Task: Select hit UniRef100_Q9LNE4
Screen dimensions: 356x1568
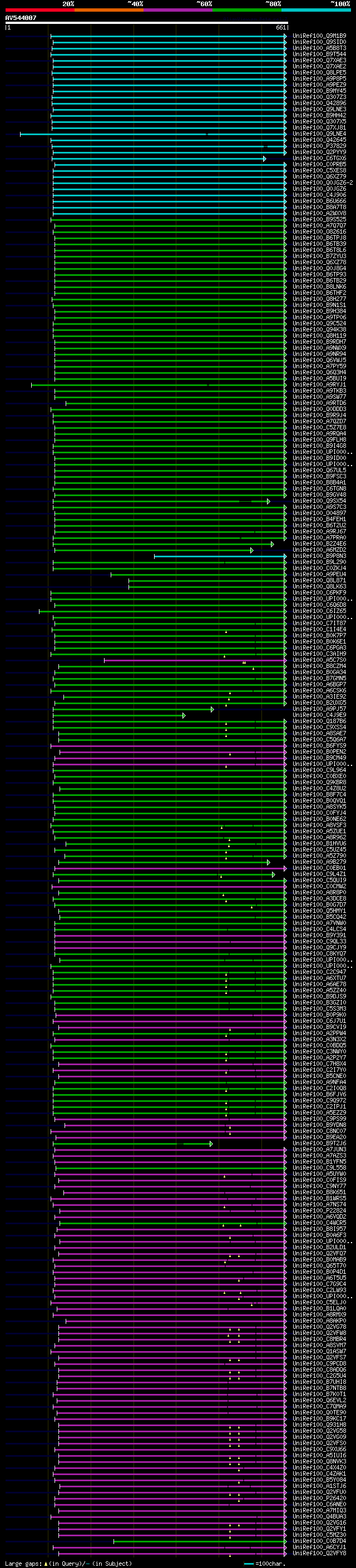Action: [x=319, y=134]
